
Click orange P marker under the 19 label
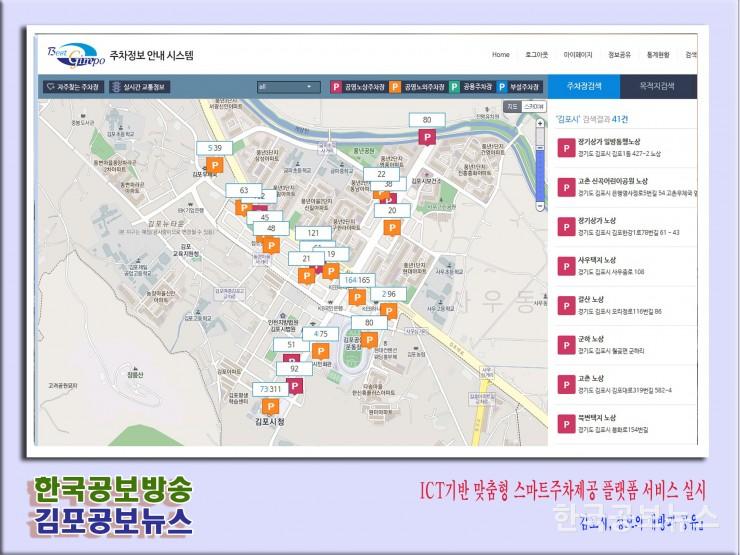(331, 271)
